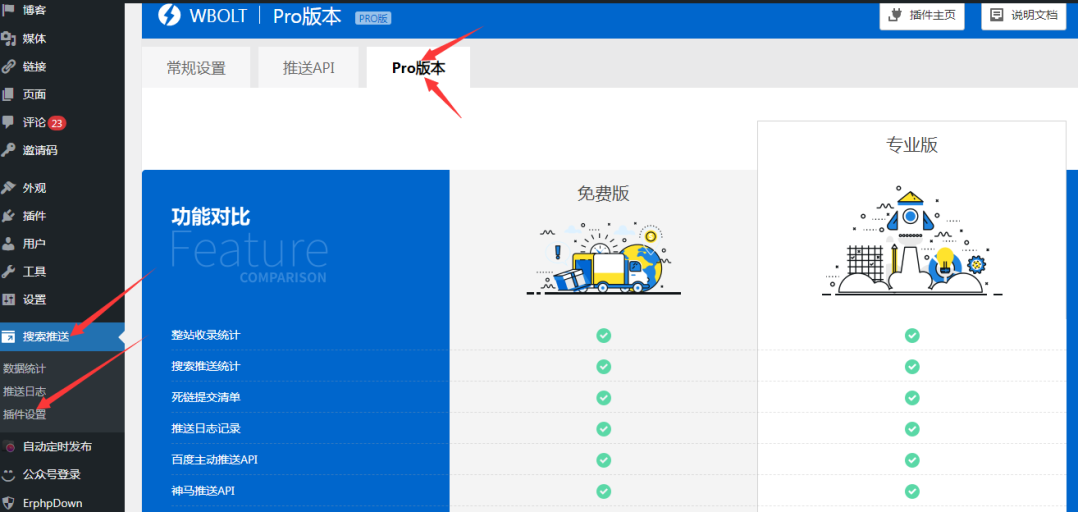Viewport: 1078px width, 512px height.
Task: Click the 插件 plugin icon in sidebar
Action: click(8, 216)
